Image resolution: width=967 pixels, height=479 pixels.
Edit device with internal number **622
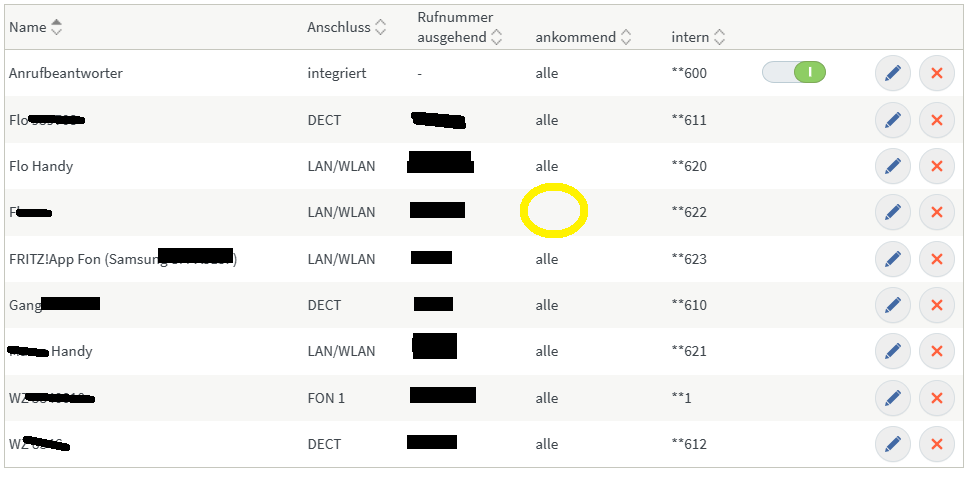tap(892, 212)
